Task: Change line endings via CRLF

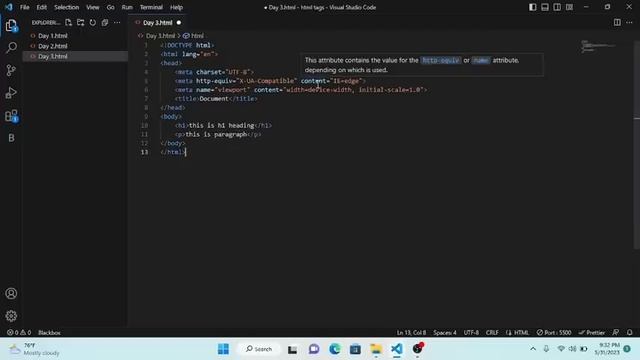Action: 492,333
